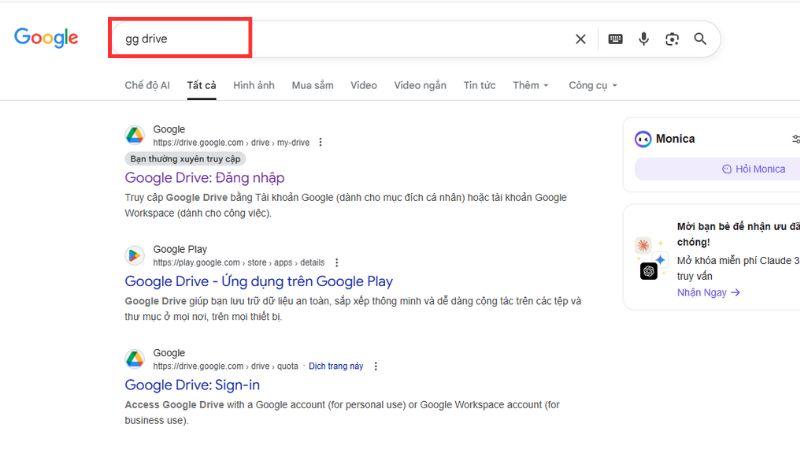Expand the Thêm dropdown menu
Viewport: 800px width, 450px height.
coord(530,86)
